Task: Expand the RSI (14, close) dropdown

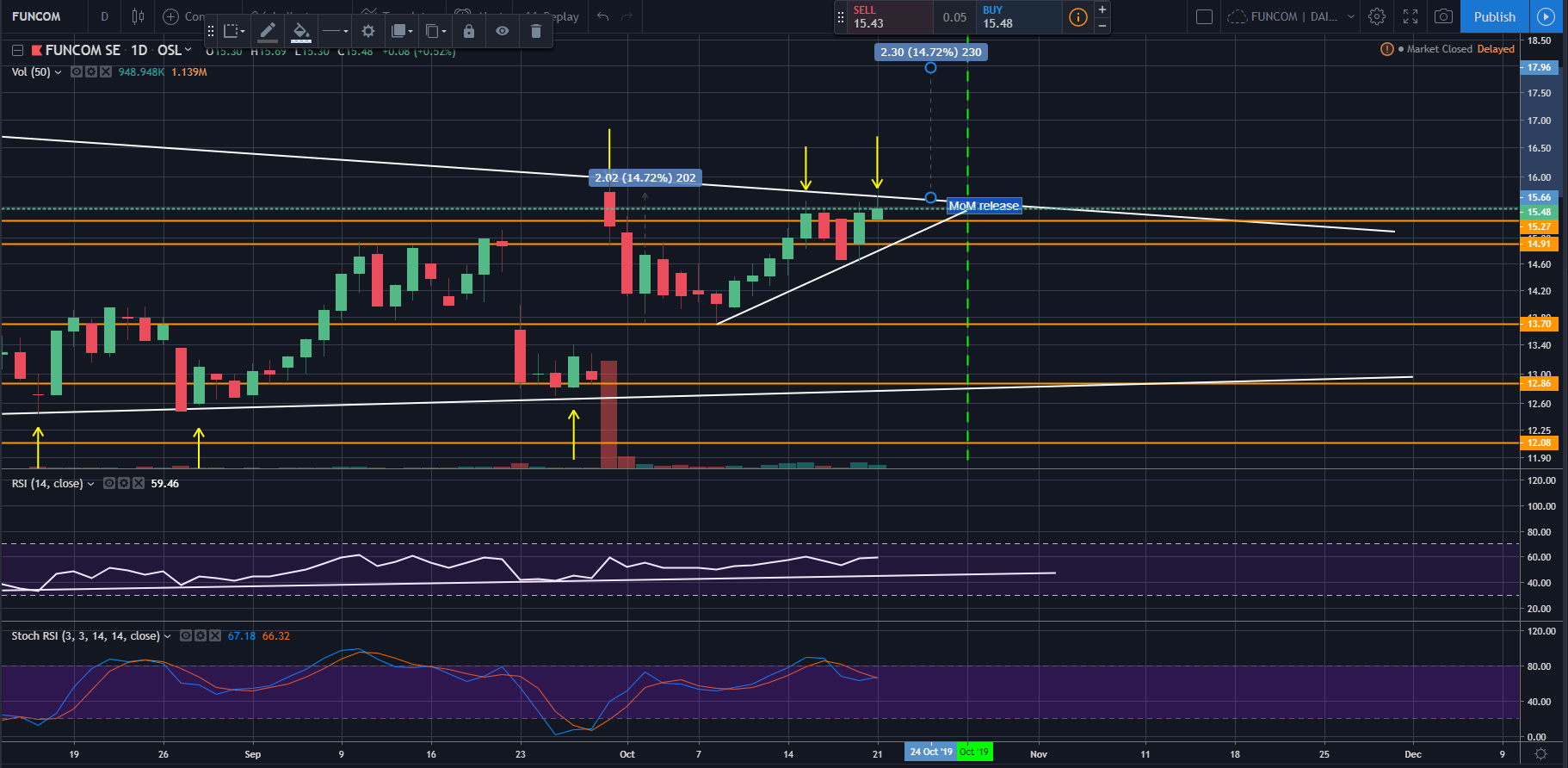Action: [90, 484]
